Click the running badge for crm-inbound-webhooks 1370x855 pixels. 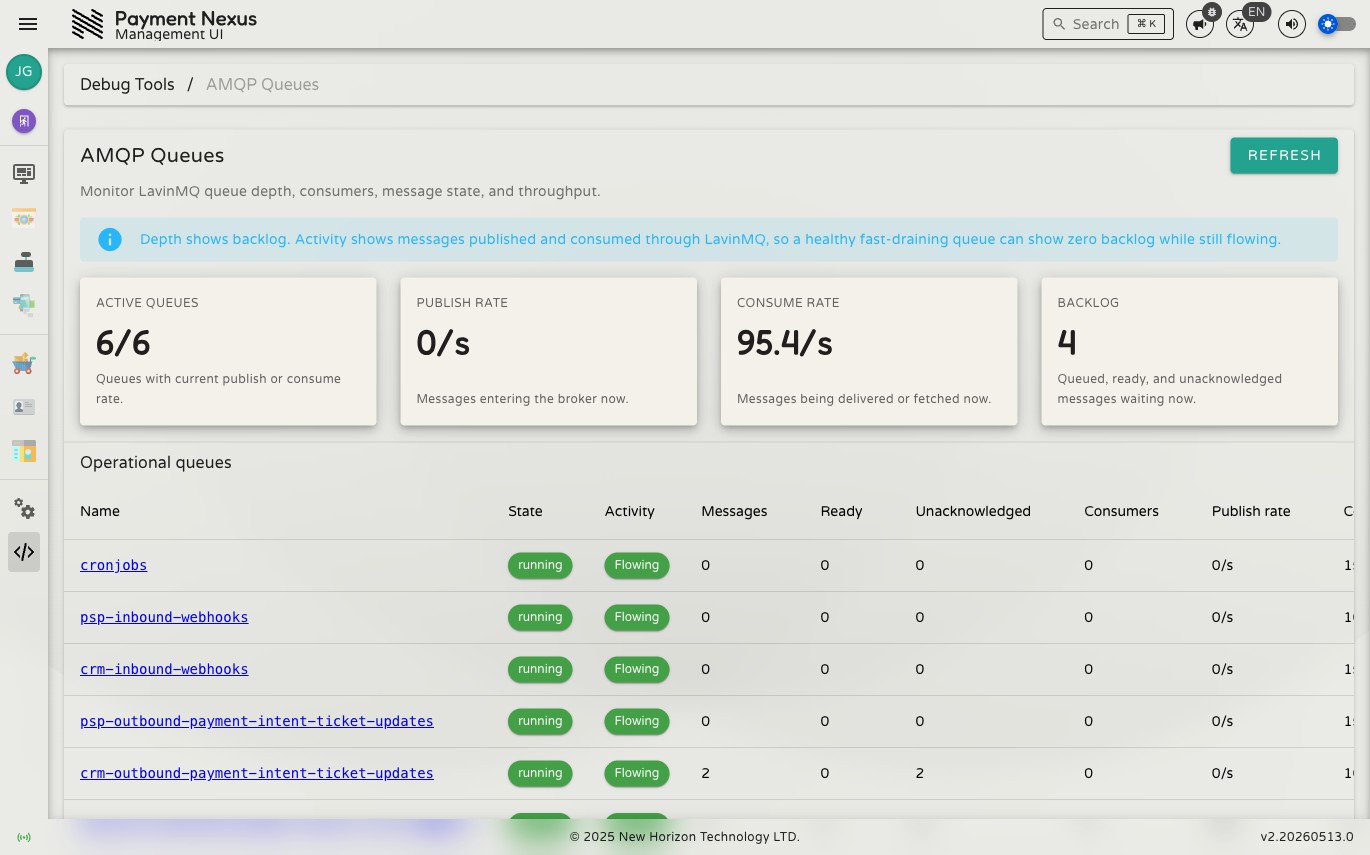point(540,669)
